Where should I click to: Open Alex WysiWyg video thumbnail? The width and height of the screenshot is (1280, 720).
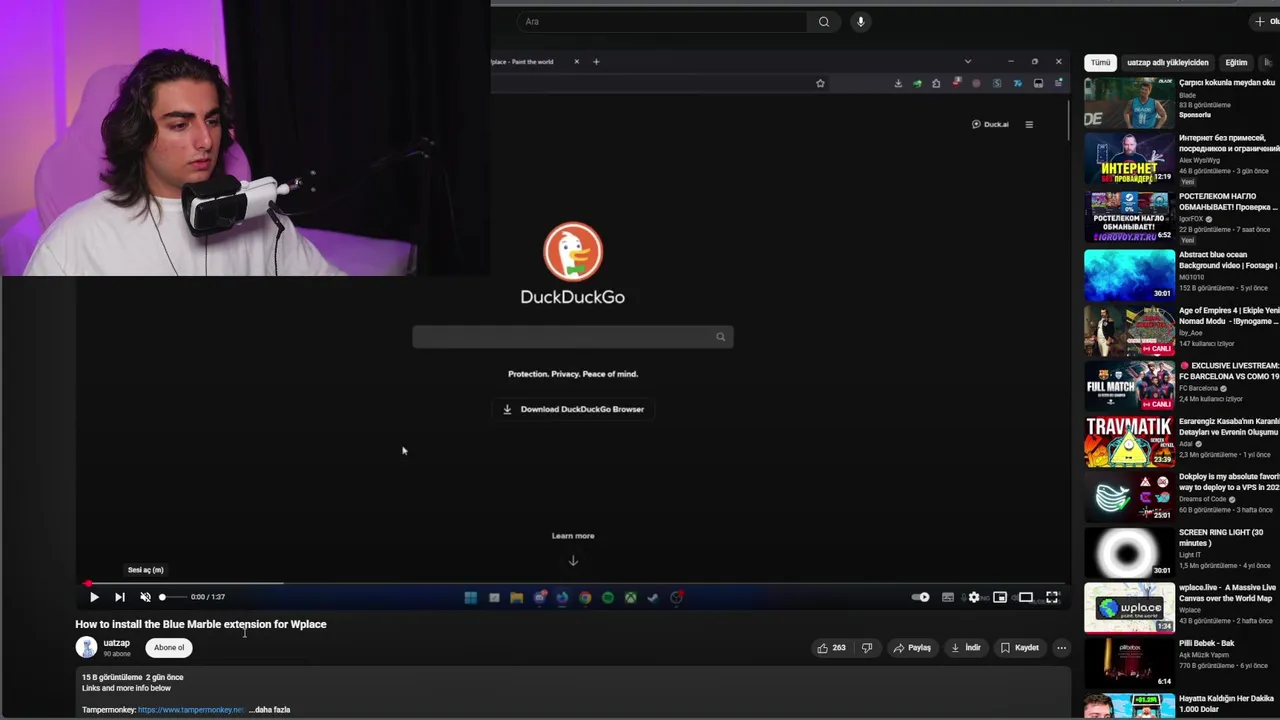[1129, 159]
